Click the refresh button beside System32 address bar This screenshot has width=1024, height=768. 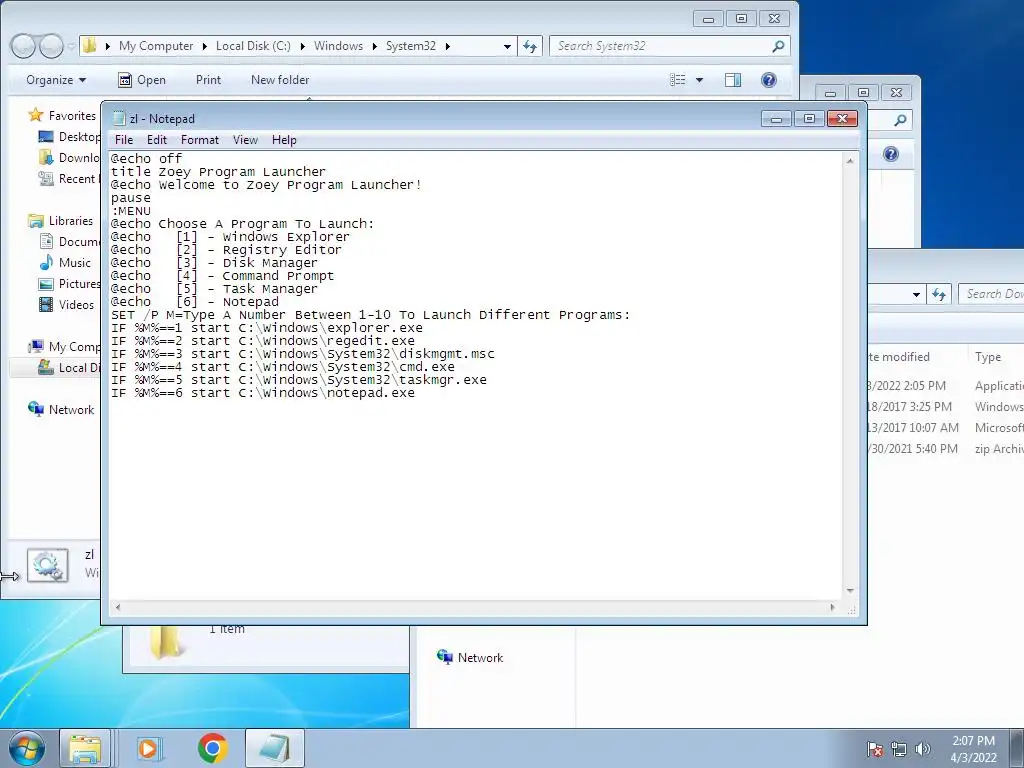pyautogui.click(x=530, y=46)
